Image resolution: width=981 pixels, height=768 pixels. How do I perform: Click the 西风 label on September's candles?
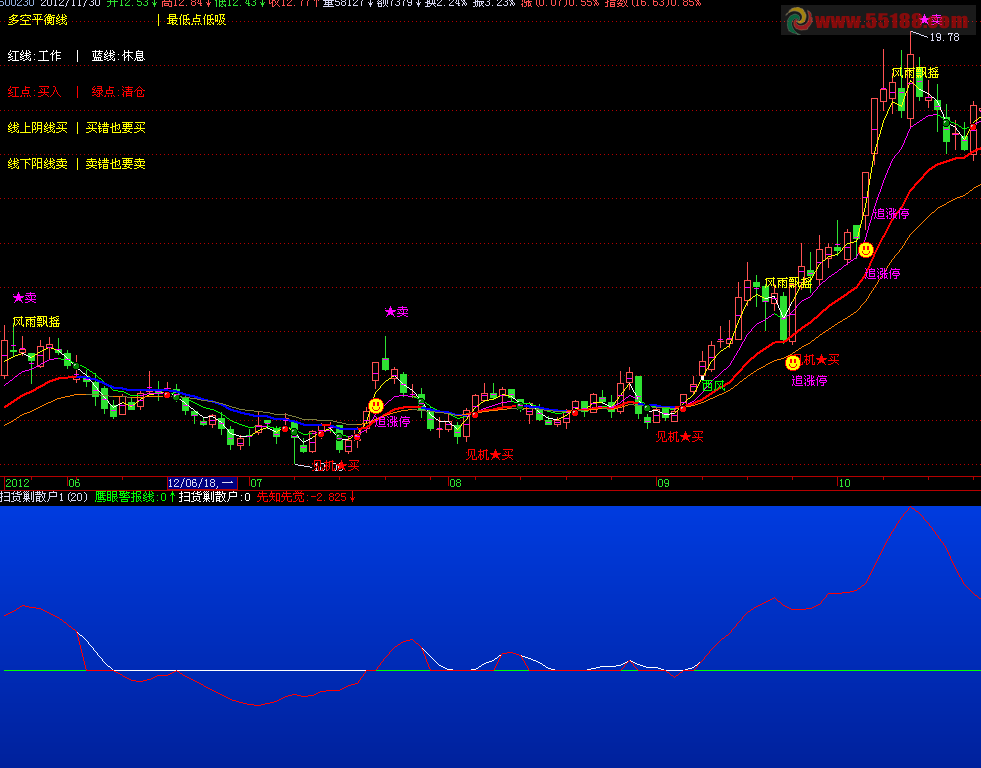pyautogui.click(x=713, y=385)
